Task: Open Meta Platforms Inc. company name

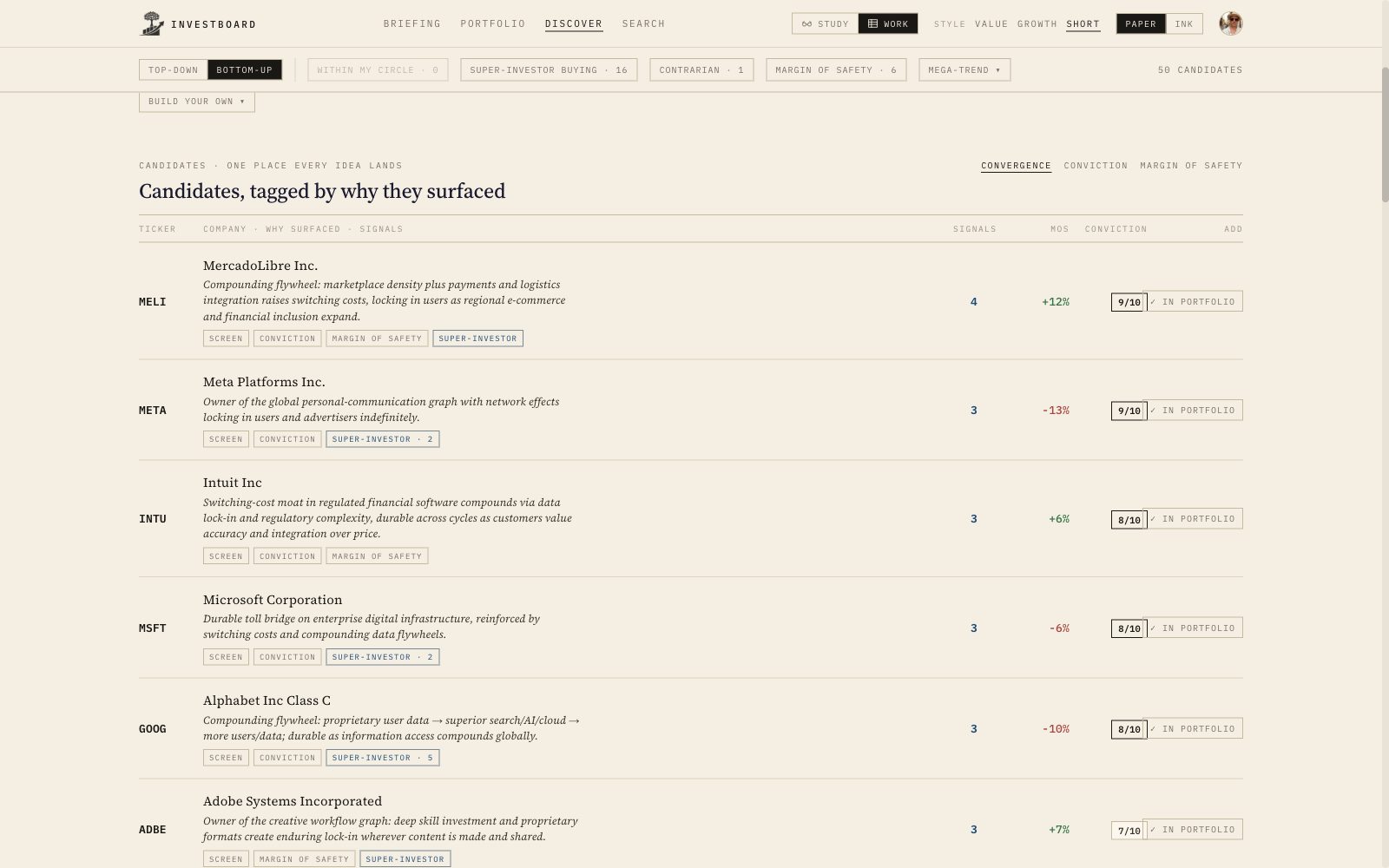Action: click(264, 382)
